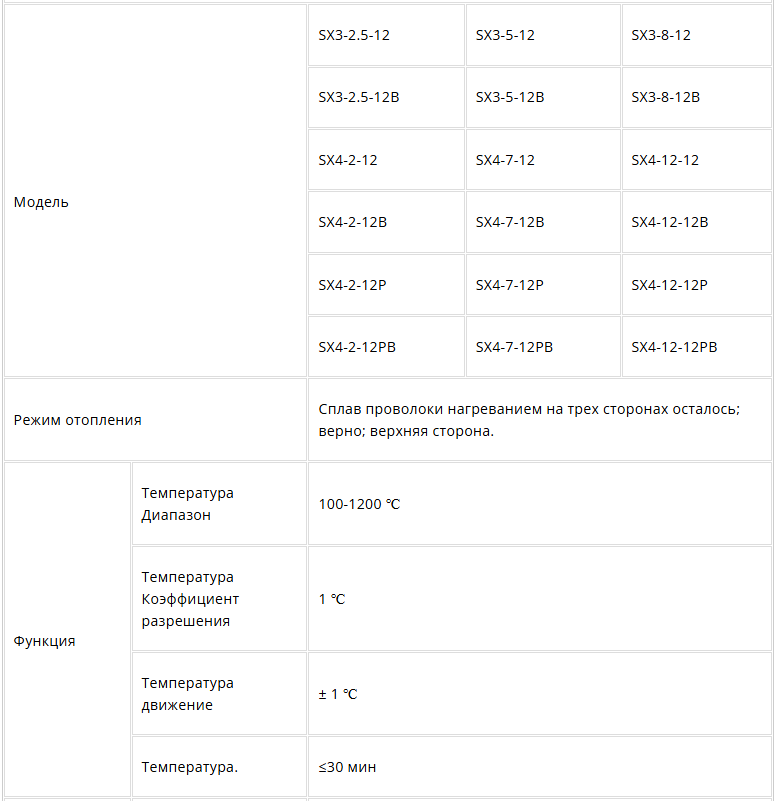781x801 pixels.
Task: Select the SX3-5-12 model cell
Action: point(543,35)
